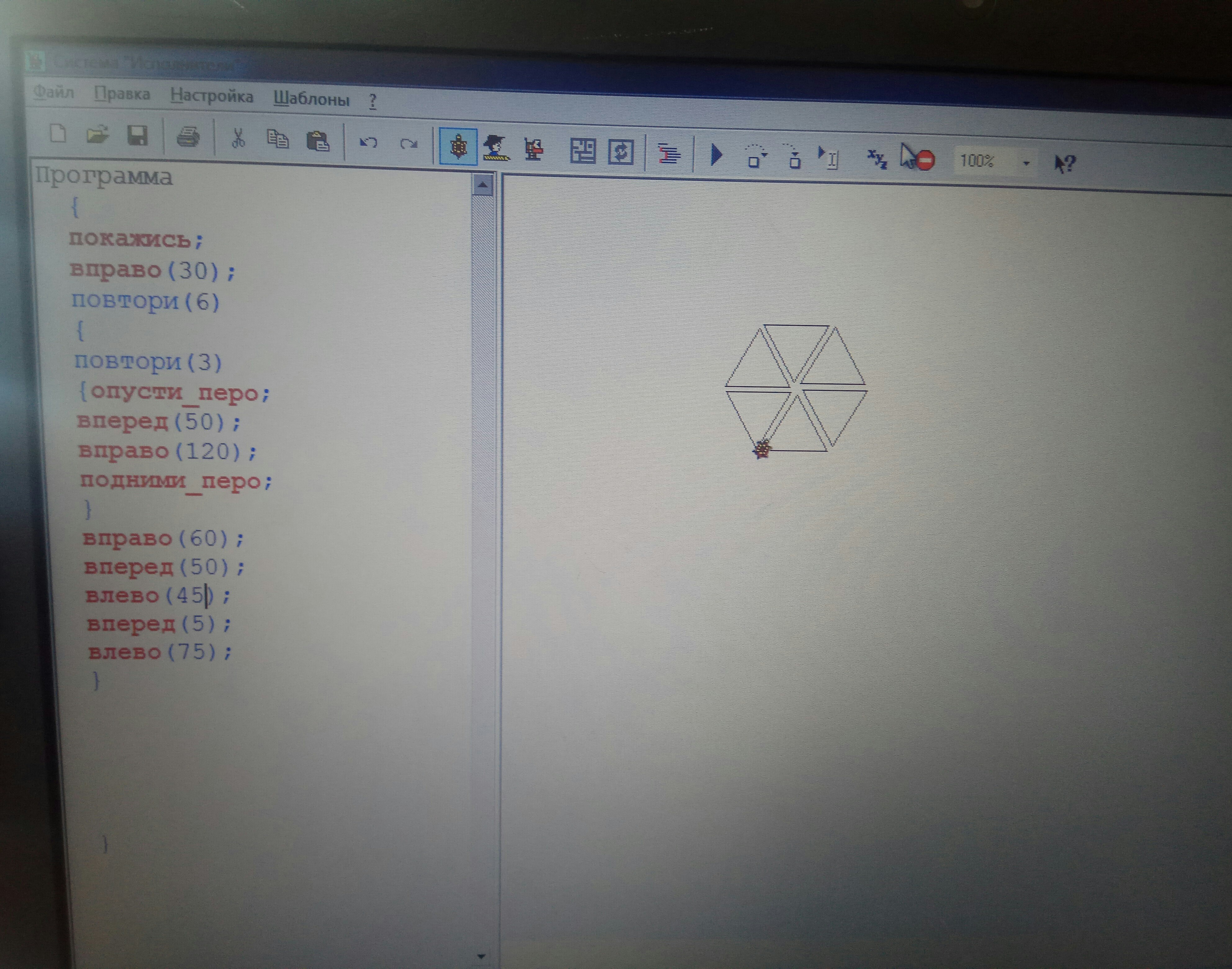Click the scissors cut icon
Viewport: 1232px width, 969px height.
[238, 138]
